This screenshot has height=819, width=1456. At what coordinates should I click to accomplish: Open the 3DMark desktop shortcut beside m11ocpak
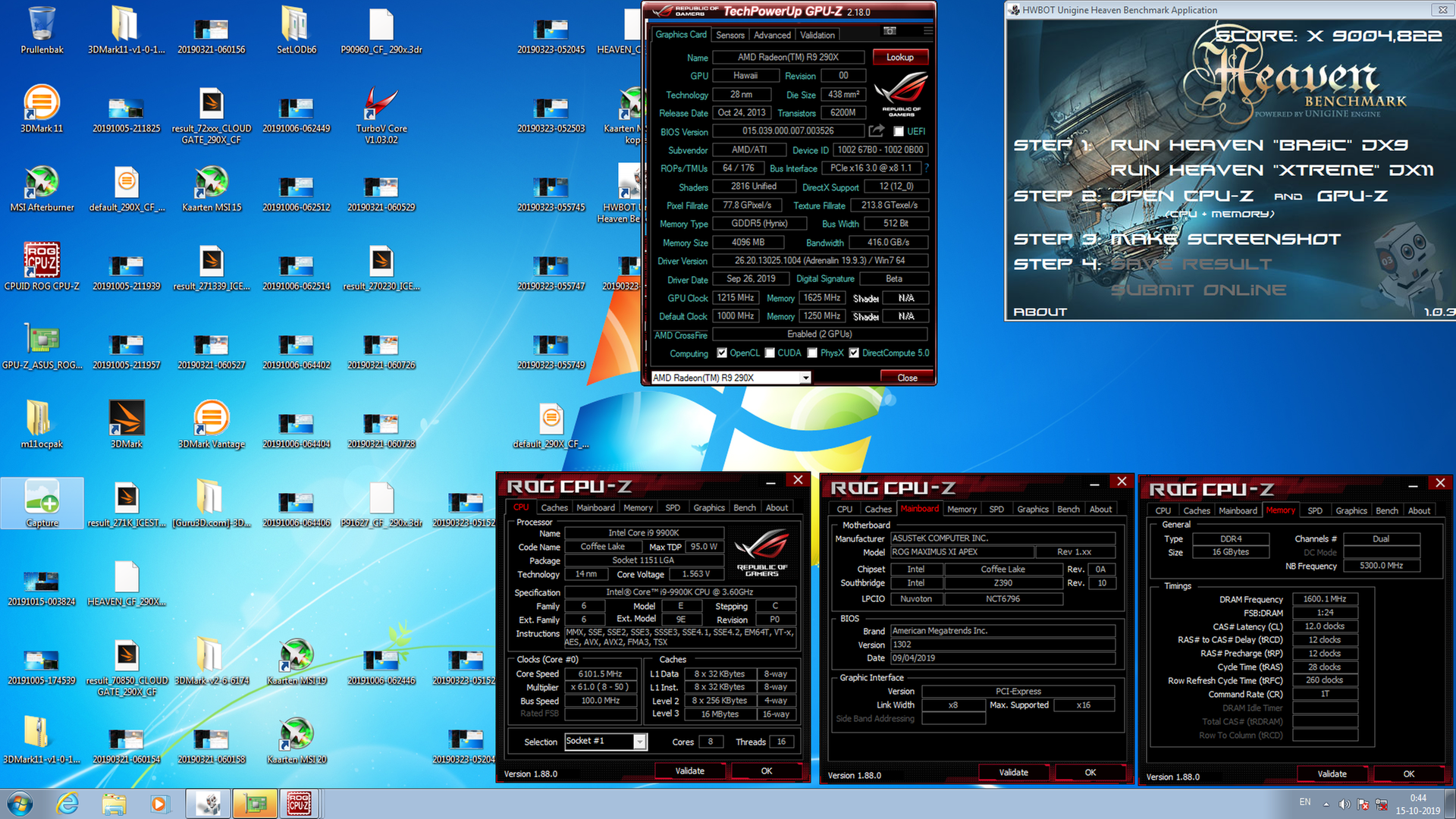127,425
